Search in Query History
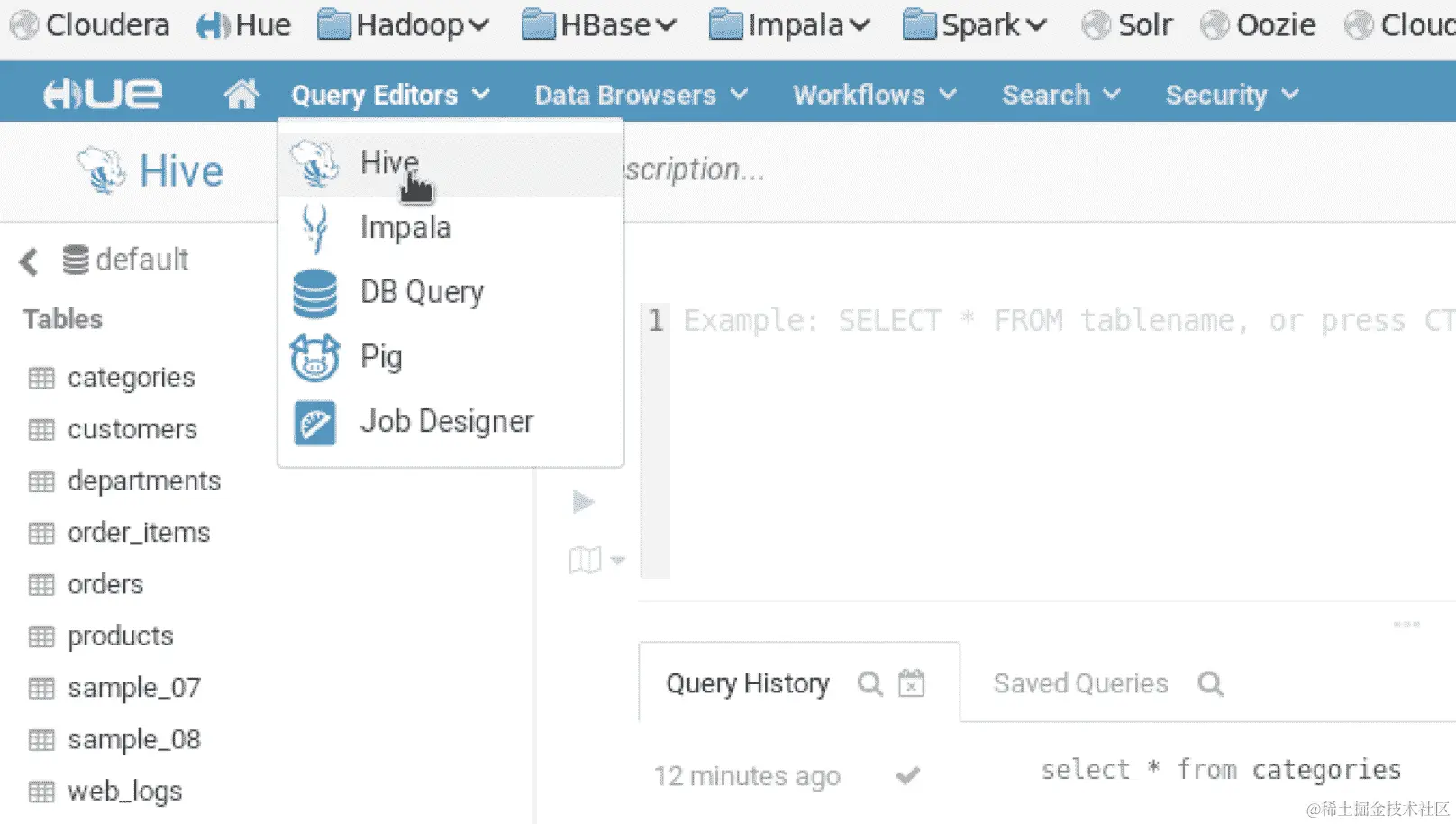 [x=869, y=684]
